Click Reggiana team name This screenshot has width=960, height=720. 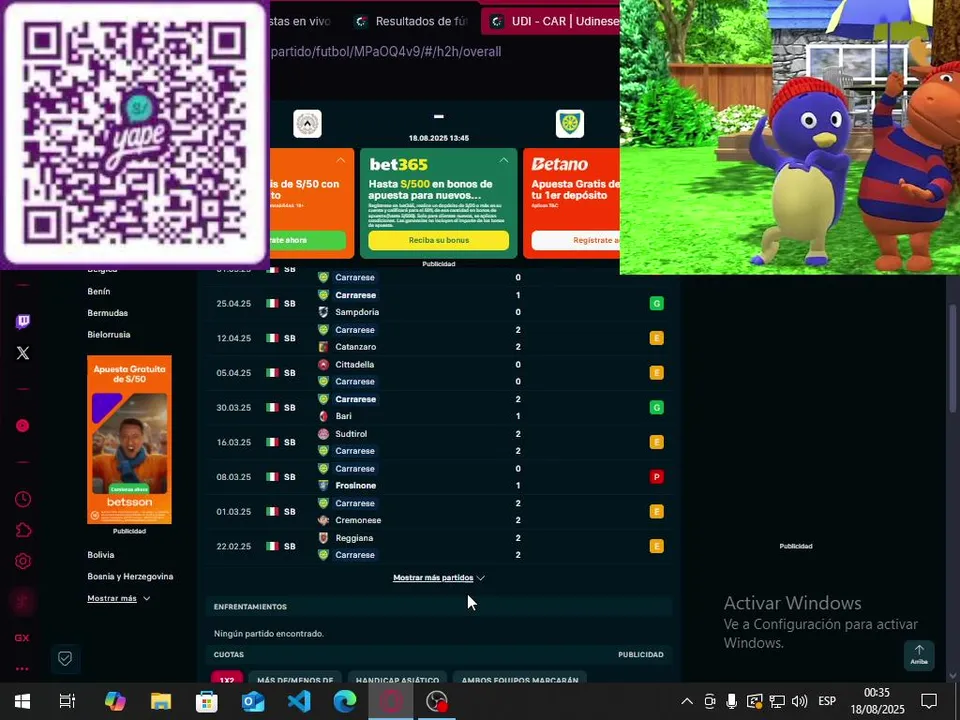pyautogui.click(x=354, y=538)
